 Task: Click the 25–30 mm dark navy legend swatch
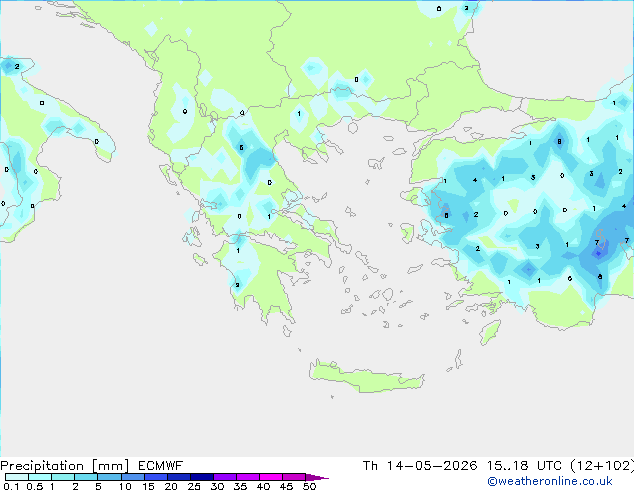coord(202,477)
